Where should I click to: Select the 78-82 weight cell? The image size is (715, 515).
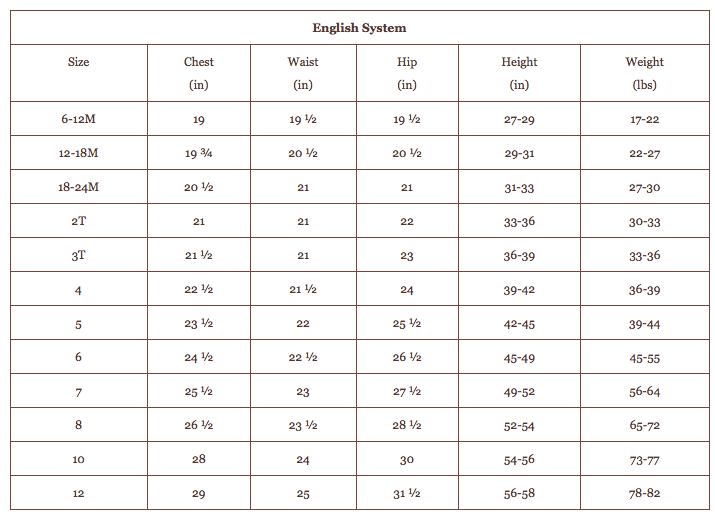click(x=644, y=493)
